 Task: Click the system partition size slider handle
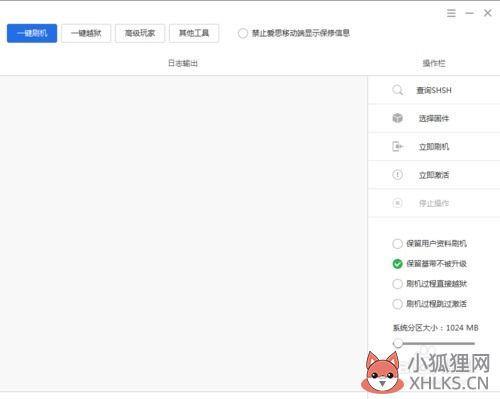[398, 343]
